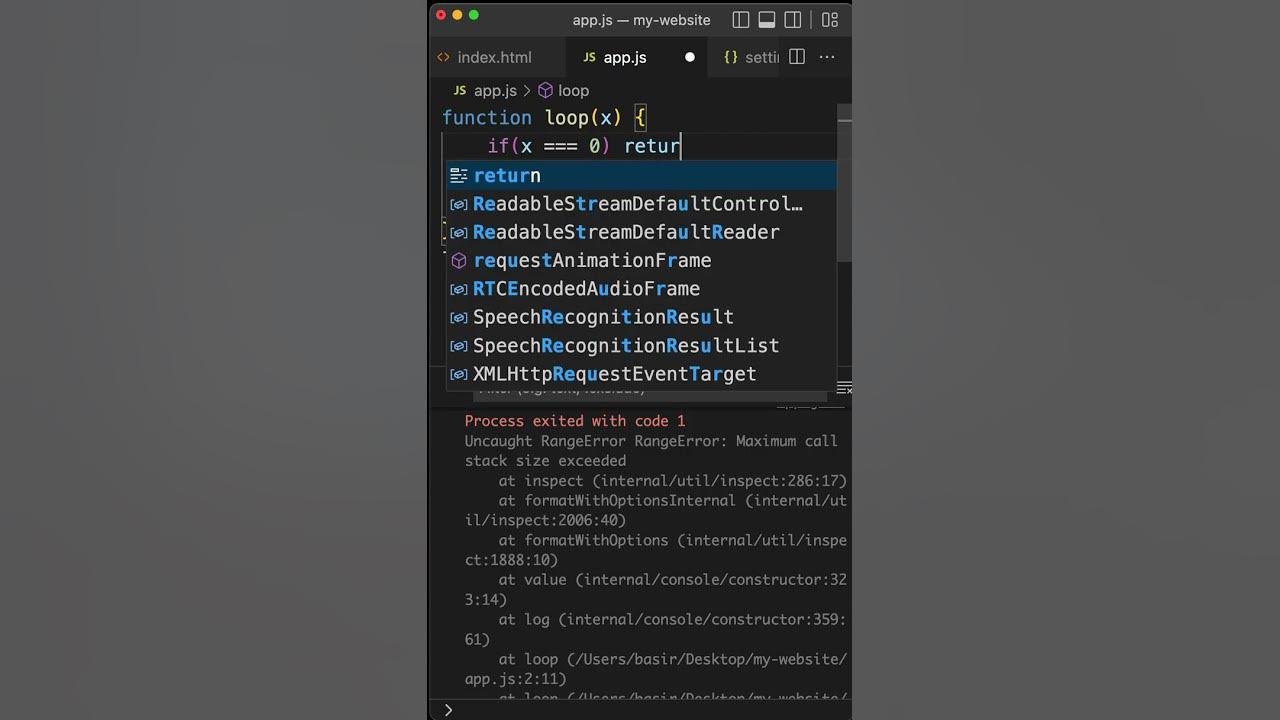Image resolution: width=1280 pixels, height=720 pixels.
Task: Pick the SpeechRecognitionResult suggestion
Action: point(641,317)
